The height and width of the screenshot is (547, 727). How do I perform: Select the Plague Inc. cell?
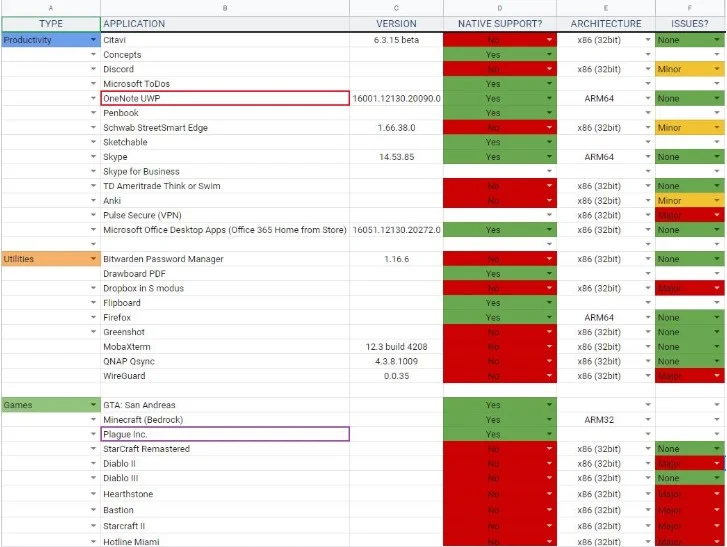(x=225, y=434)
